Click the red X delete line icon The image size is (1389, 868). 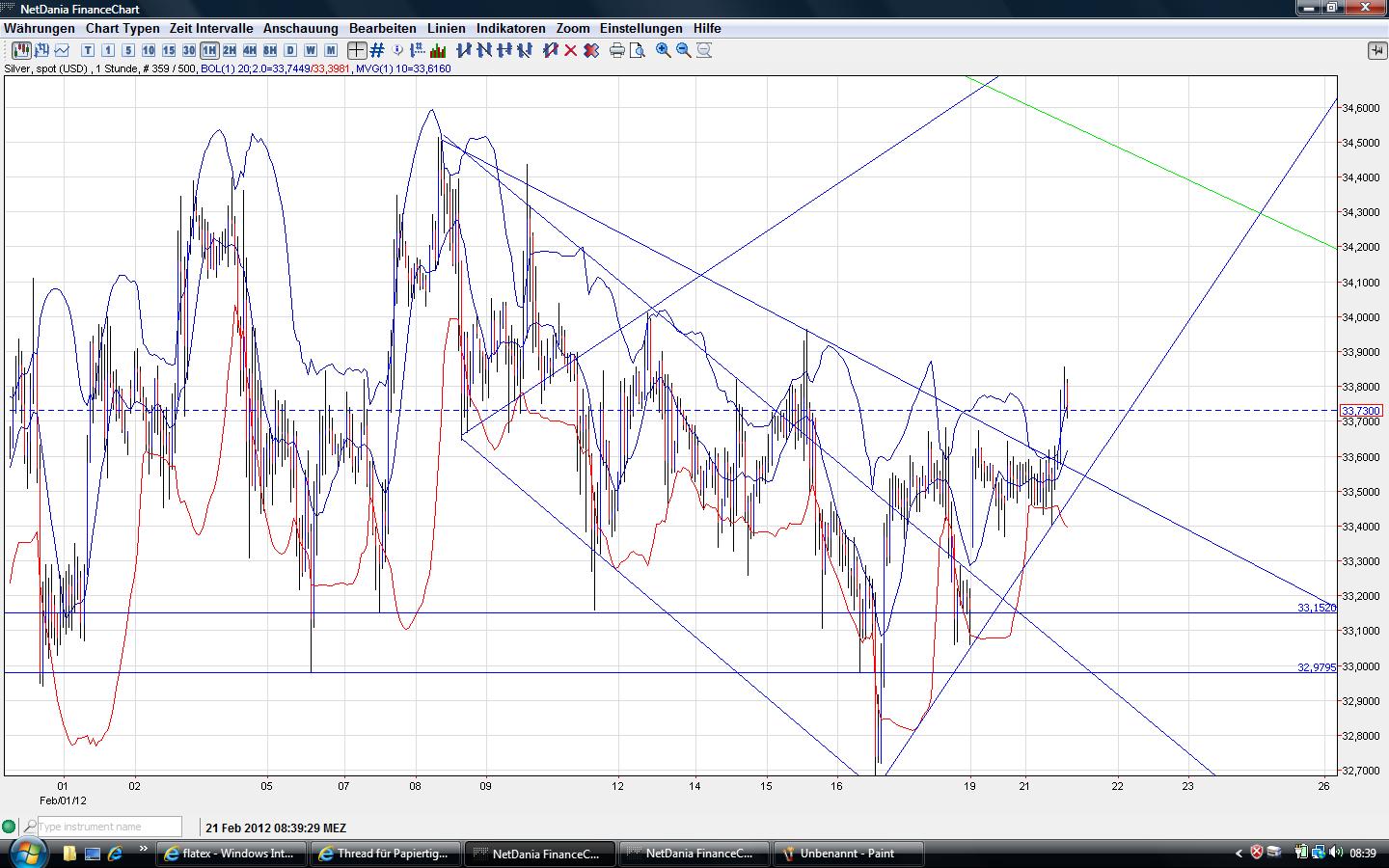(570, 50)
